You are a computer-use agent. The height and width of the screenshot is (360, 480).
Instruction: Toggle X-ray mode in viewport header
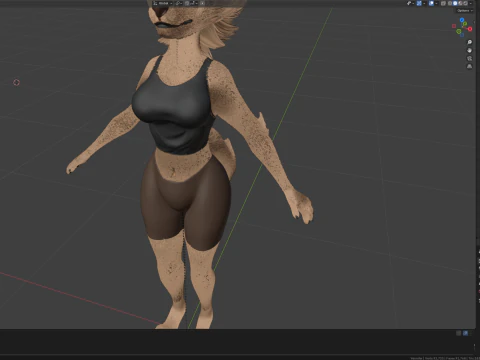click(x=443, y=3)
